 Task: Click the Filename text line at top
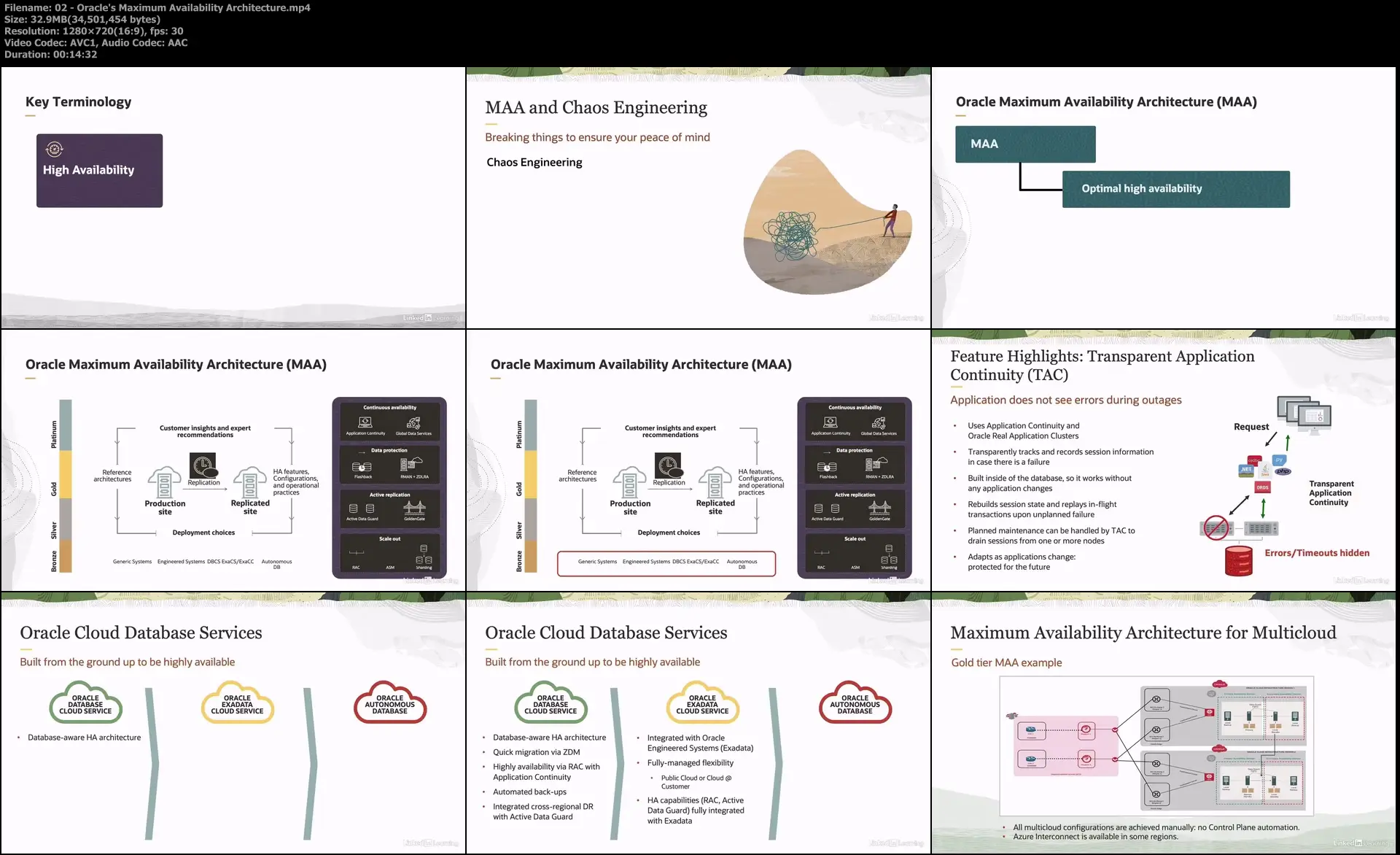pos(157,7)
